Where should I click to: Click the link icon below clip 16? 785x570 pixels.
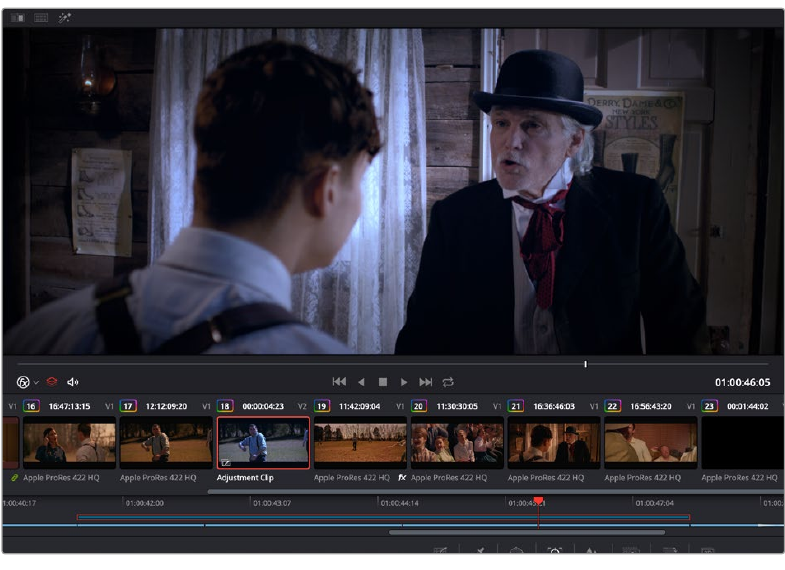coord(15,478)
